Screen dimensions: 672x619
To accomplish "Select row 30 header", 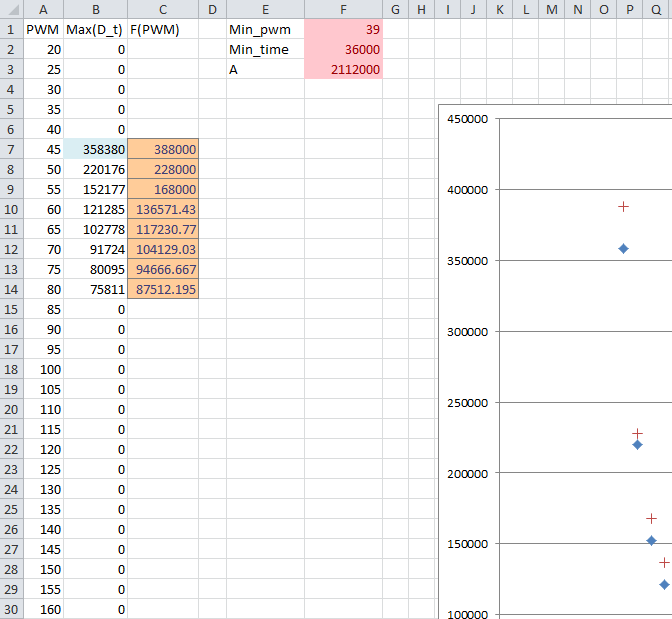I will [x=11, y=609].
